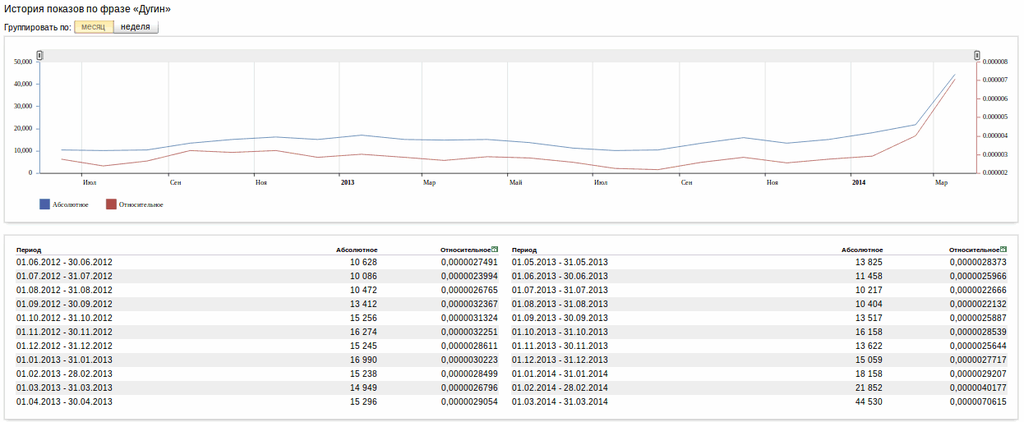Click green icon beside left Относительное header
1024x422 pixels.
point(494,248)
